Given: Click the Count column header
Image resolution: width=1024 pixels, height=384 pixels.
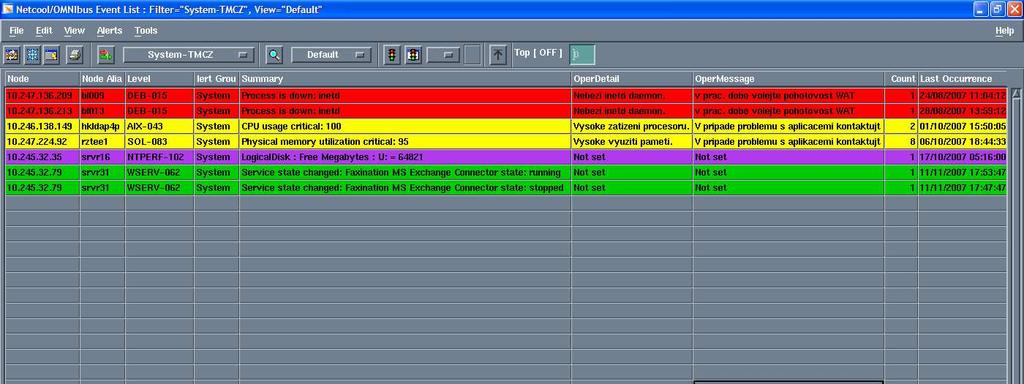Looking at the screenshot, I should (901, 79).
